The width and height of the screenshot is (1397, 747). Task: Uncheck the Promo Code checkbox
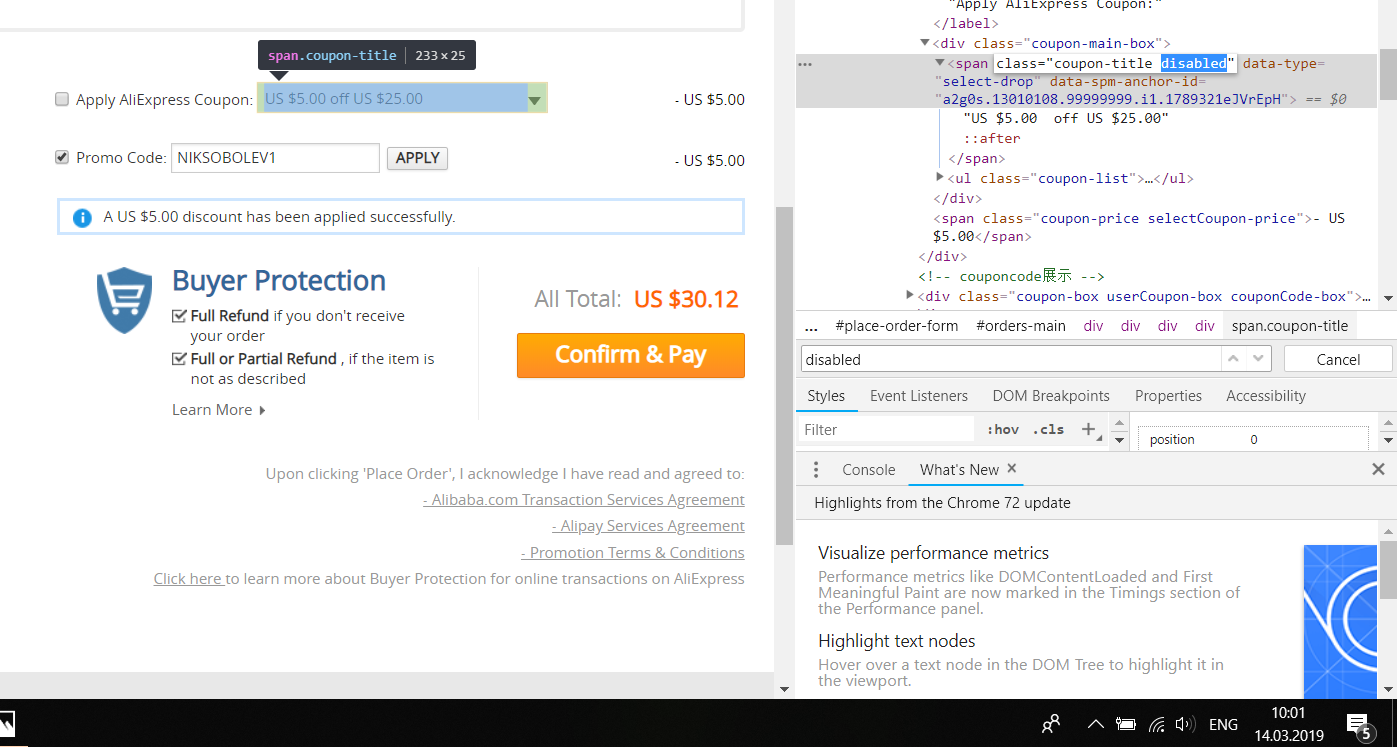[x=62, y=157]
